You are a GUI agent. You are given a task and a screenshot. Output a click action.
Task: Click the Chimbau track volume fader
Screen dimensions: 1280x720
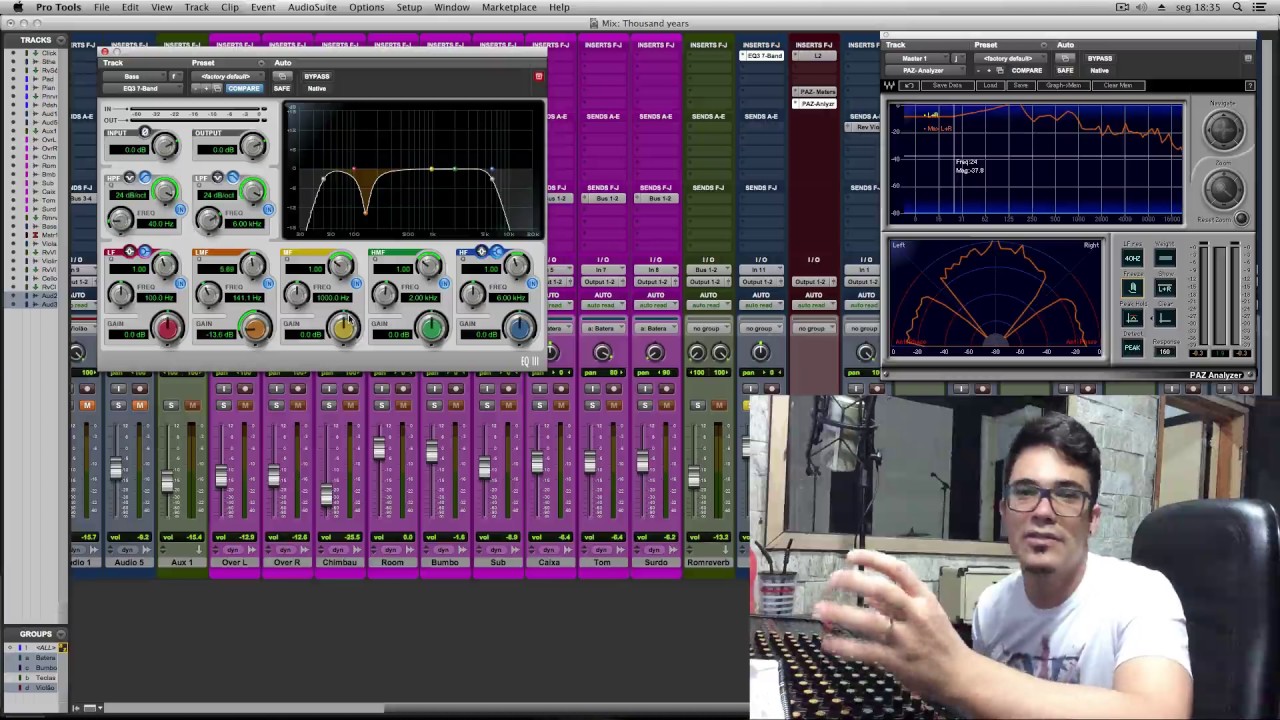coord(326,495)
